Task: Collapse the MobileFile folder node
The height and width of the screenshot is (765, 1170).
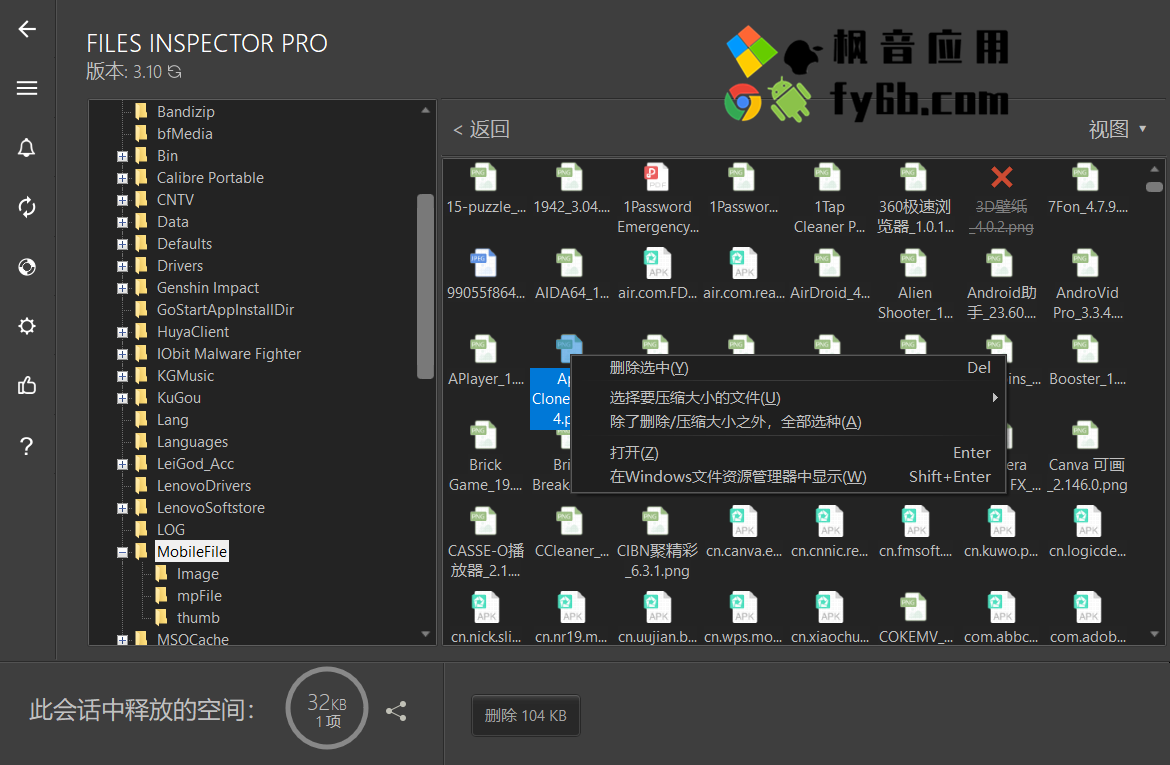Action: (x=122, y=552)
